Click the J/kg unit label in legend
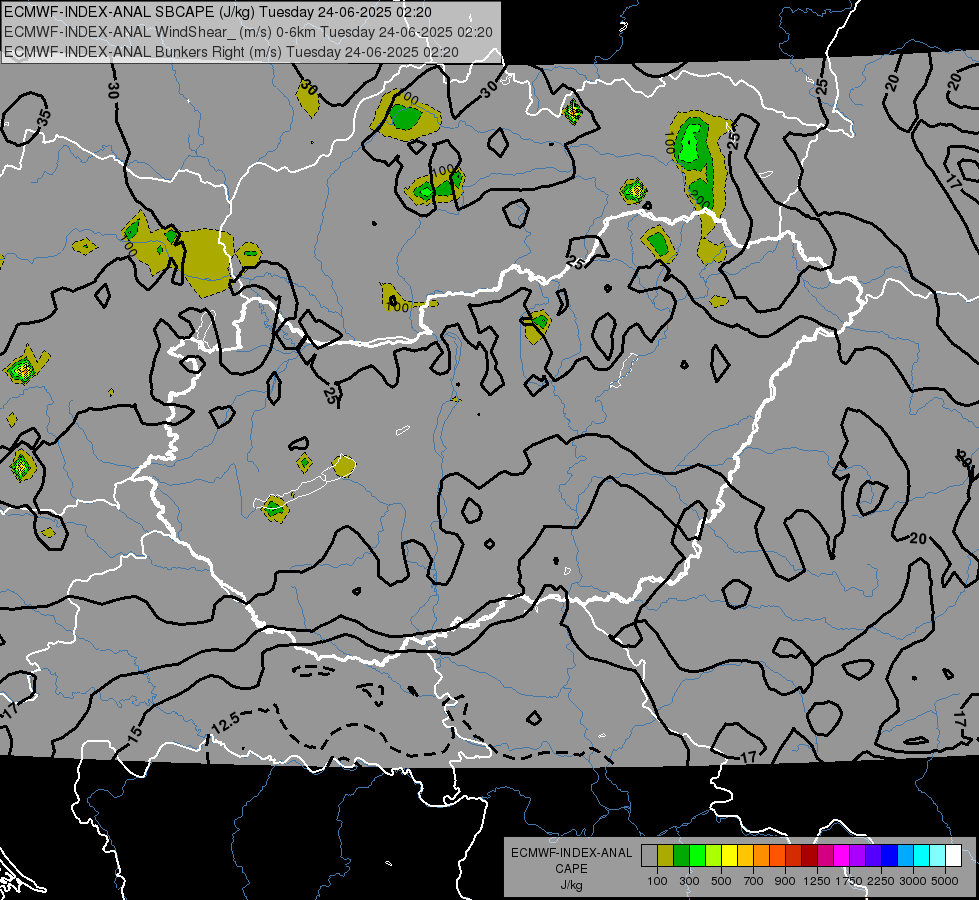 pos(571,885)
